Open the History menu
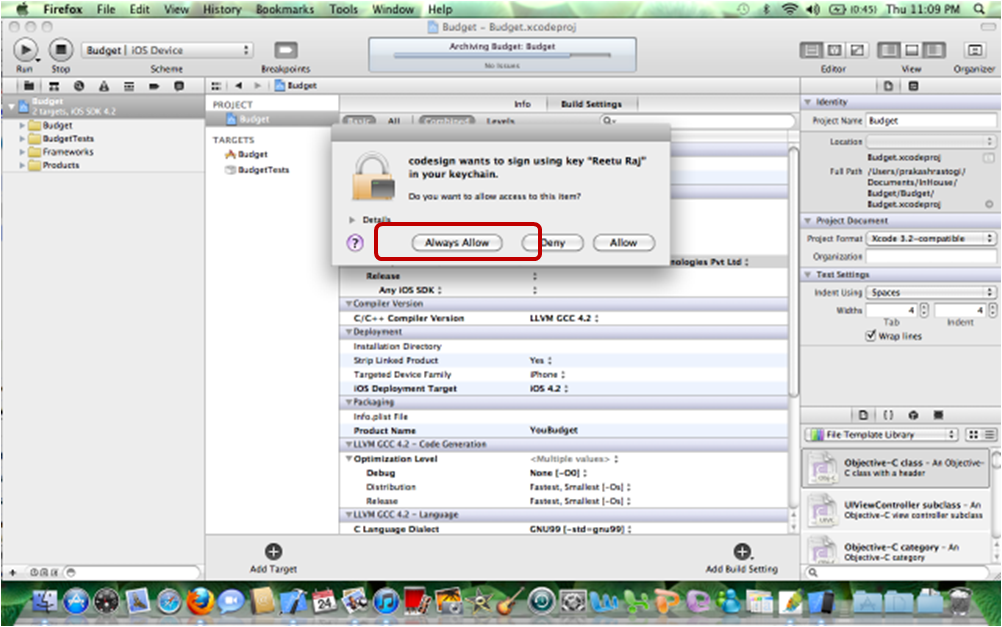1002x627 pixels. (222, 9)
